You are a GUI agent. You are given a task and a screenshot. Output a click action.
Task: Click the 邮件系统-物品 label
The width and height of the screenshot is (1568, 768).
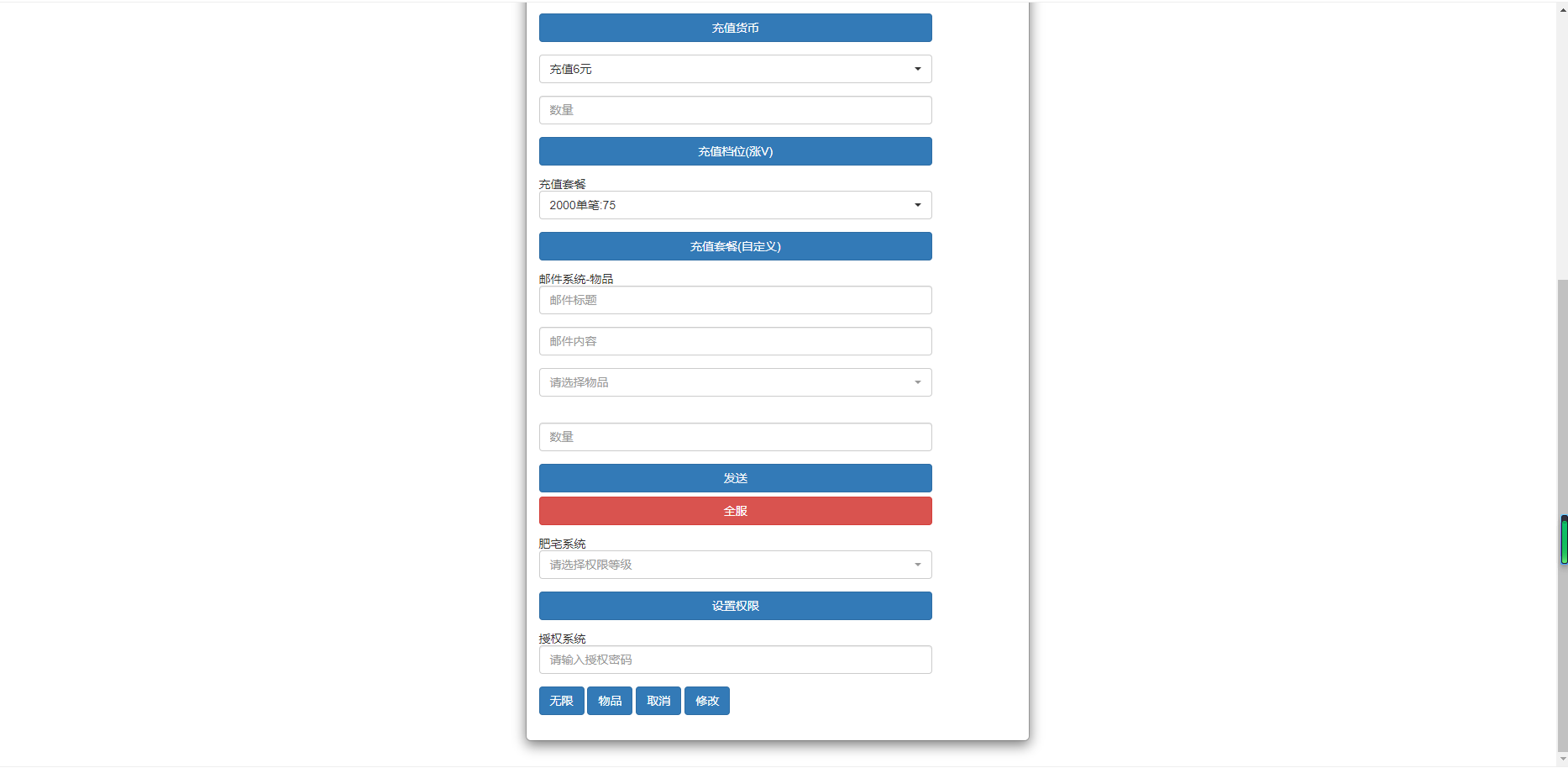[x=575, y=279]
